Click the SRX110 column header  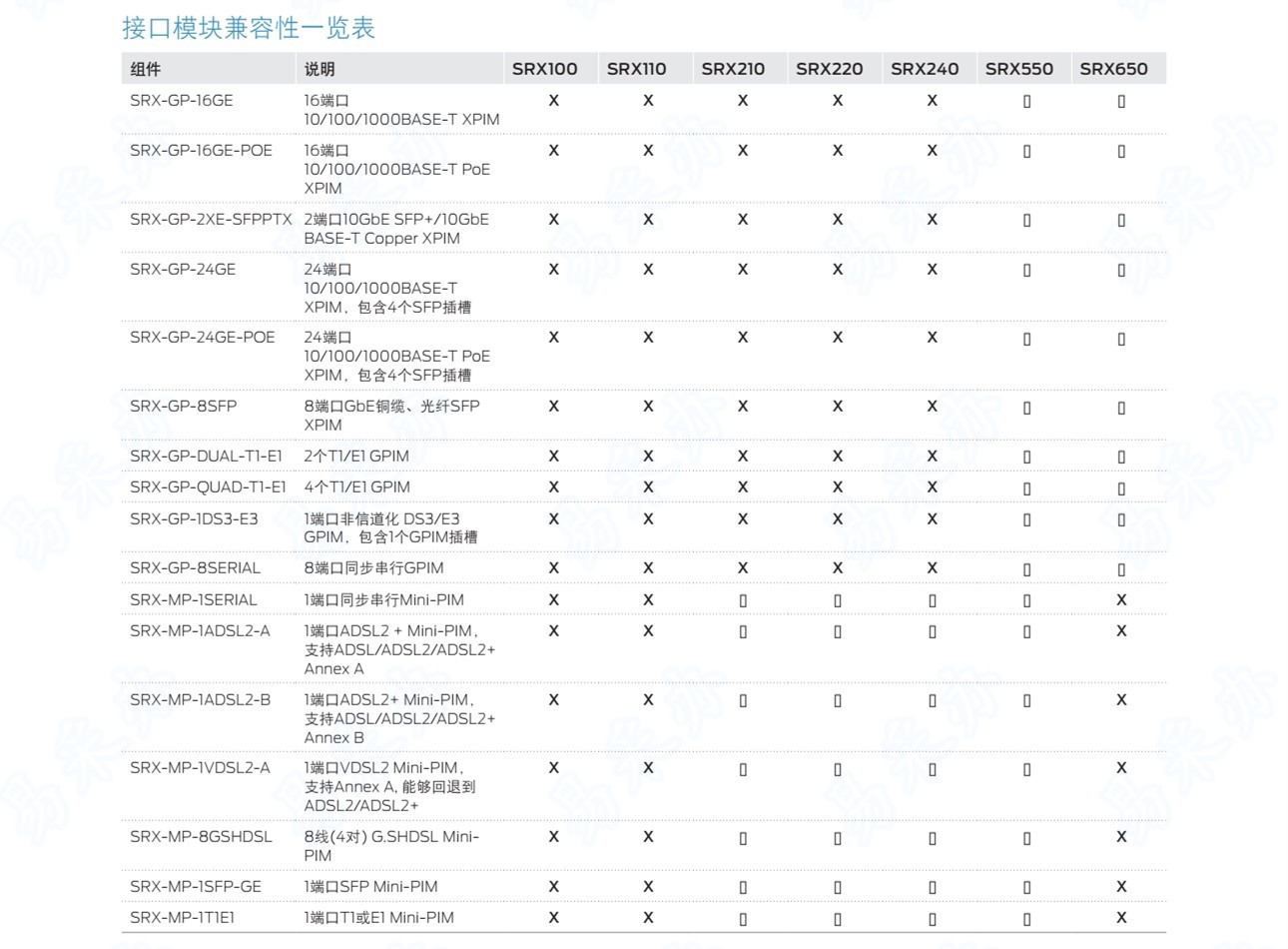(x=637, y=69)
